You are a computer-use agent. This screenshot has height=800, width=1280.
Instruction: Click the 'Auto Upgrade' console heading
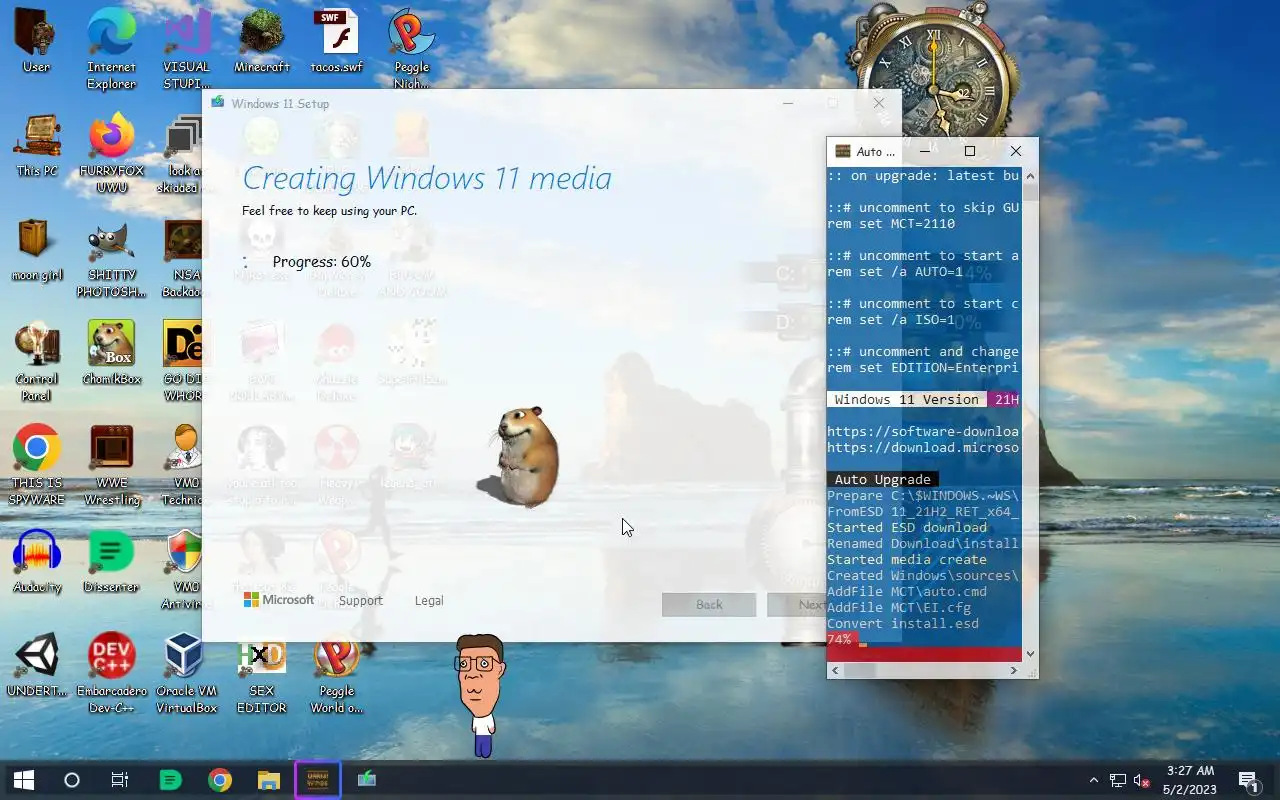coord(882,479)
